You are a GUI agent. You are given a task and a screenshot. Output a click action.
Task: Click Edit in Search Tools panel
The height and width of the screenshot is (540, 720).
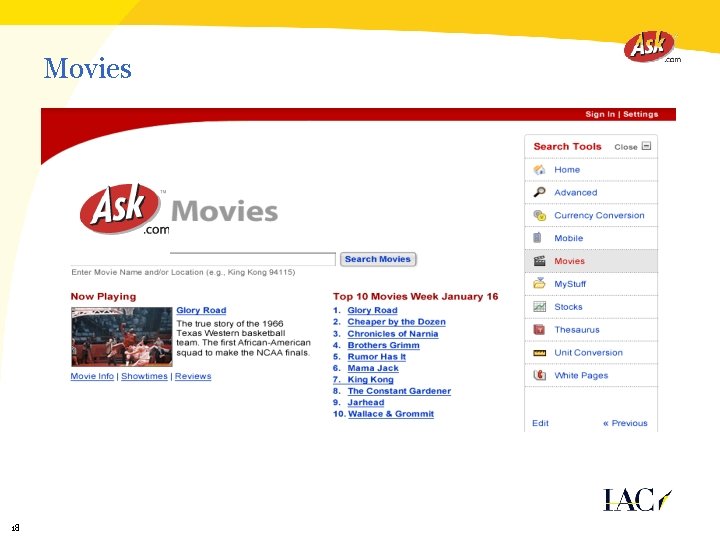point(540,423)
